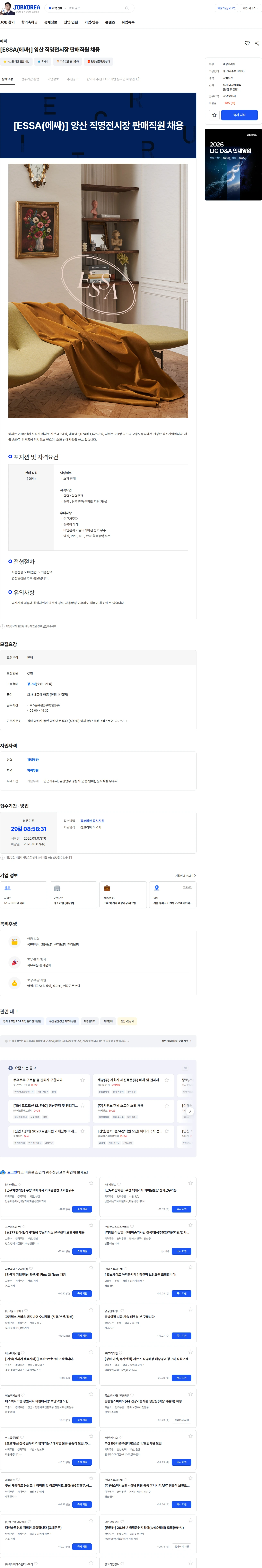This screenshot has width=262, height=1568.
Task: Click 잡코리아 즉시지원 link in 접수방법
Action: pos(92,821)
